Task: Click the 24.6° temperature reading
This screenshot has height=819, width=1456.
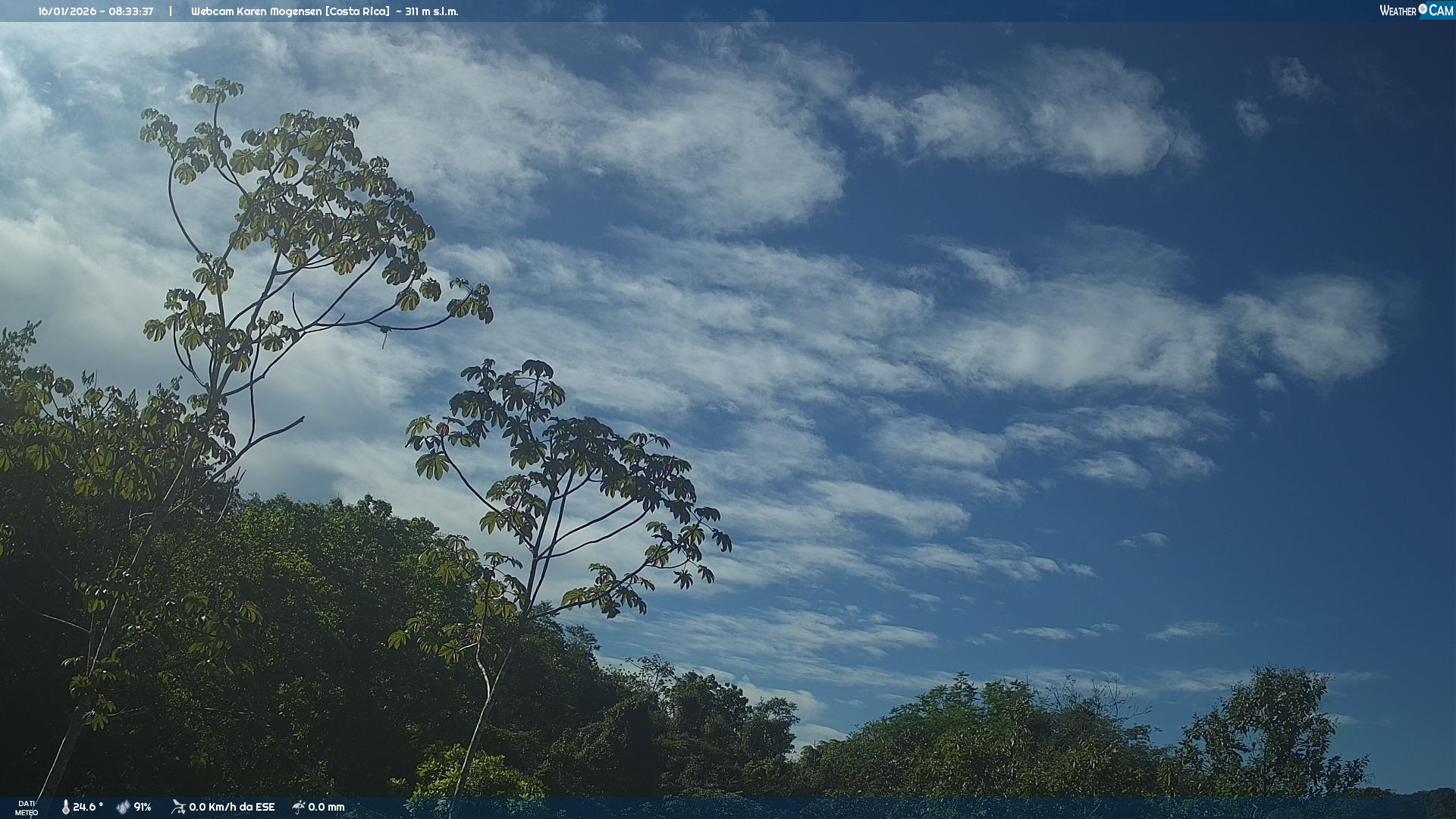Action: pyautogui.click(x=88, y=807)
